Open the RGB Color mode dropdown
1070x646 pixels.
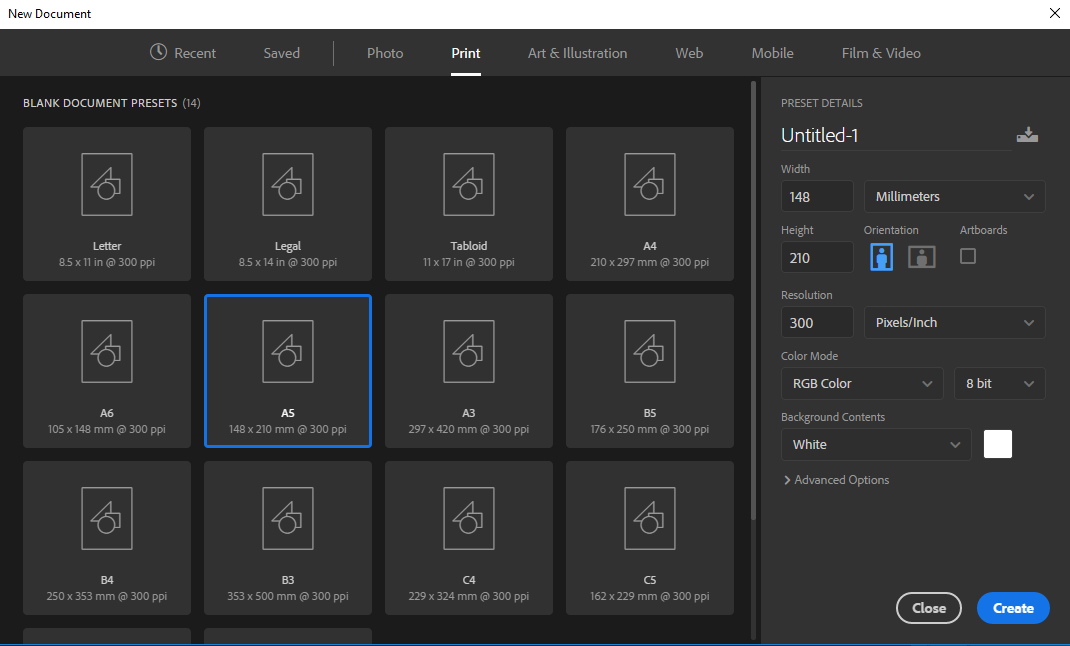[862, 383]
